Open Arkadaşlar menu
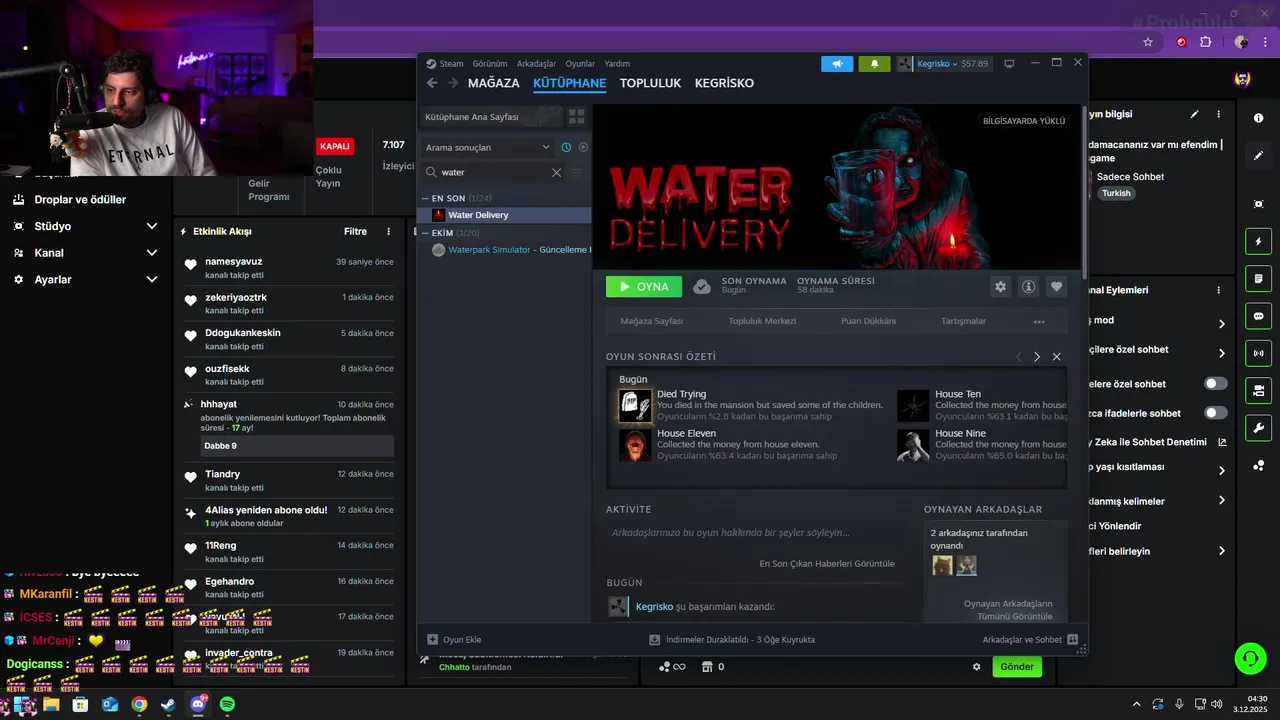1280x720 pixels. pos(536,64)
